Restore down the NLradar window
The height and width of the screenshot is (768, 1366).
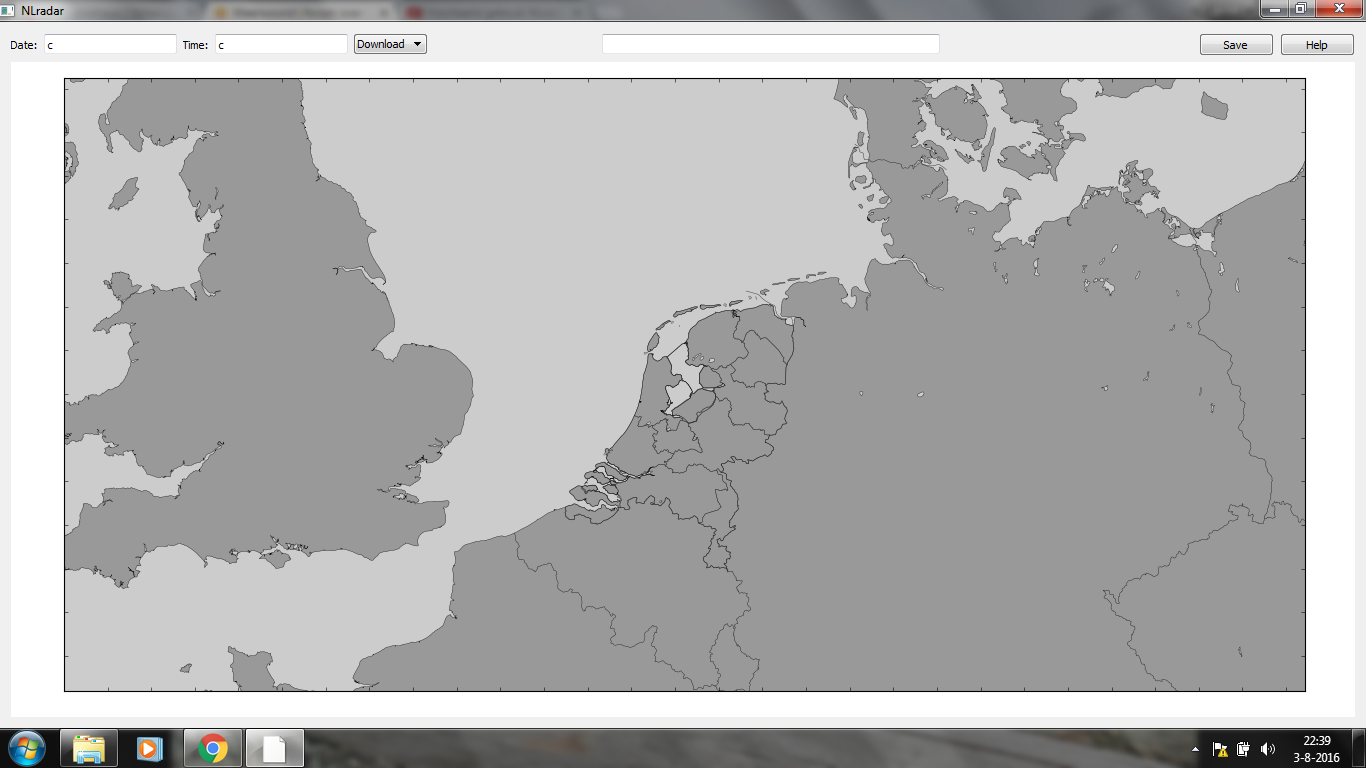coord(1300,9)
